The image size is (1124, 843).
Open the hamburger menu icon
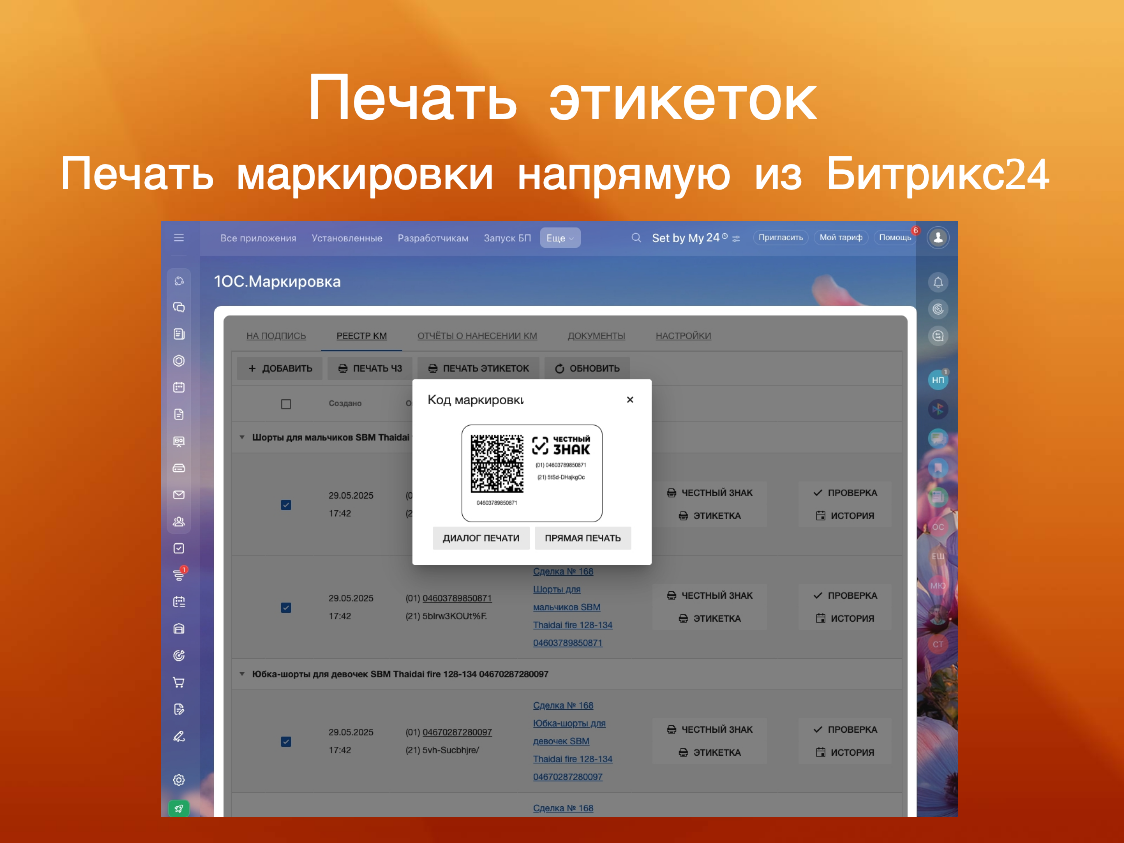coord(178,238)
